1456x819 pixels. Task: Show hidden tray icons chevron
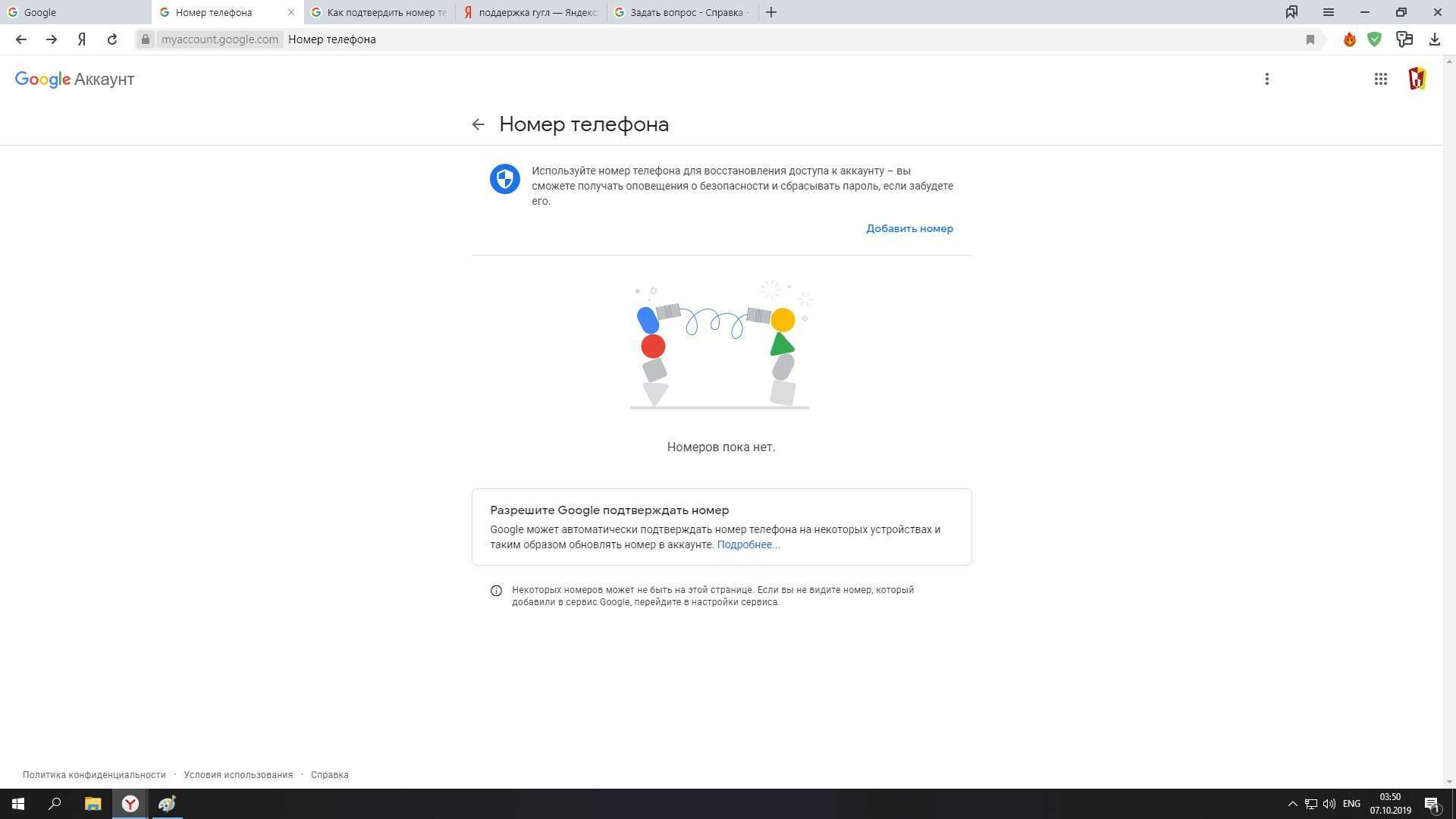(x=1292, y=804)
